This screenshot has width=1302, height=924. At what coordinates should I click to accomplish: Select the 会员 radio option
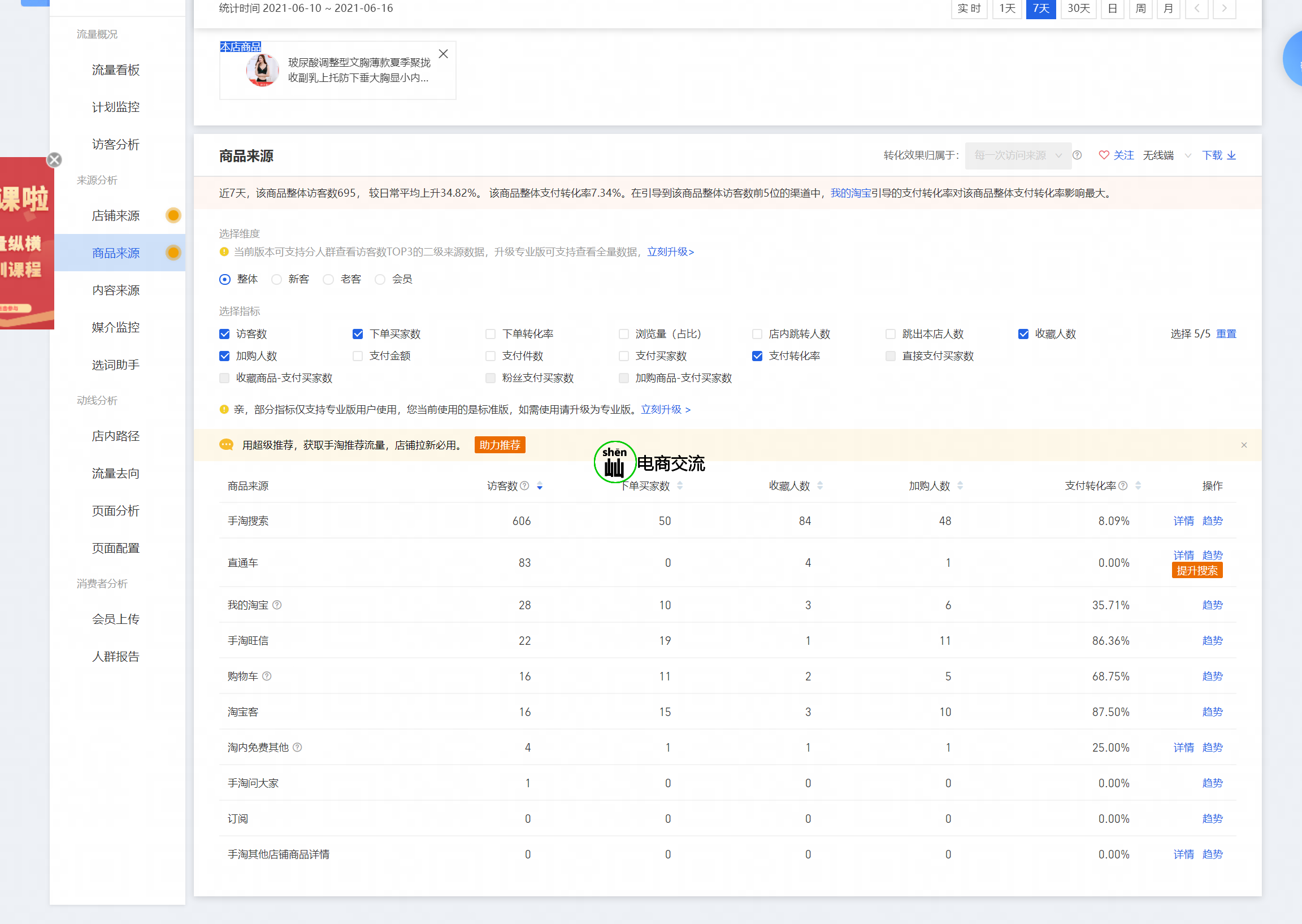coord(380,279)
